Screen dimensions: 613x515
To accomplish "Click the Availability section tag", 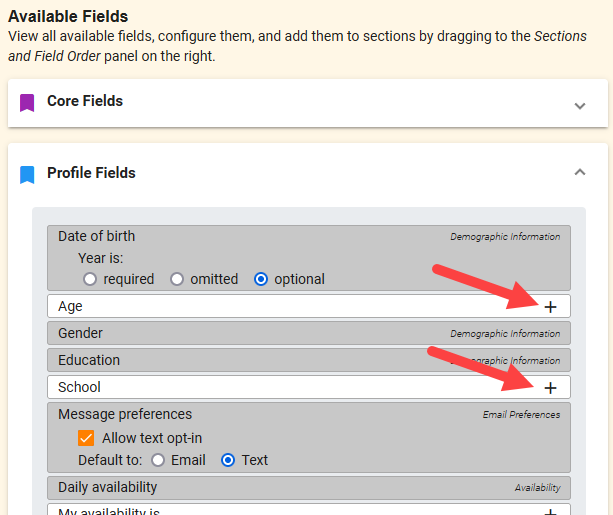I will pyautogui.click(x=538, y=488).
